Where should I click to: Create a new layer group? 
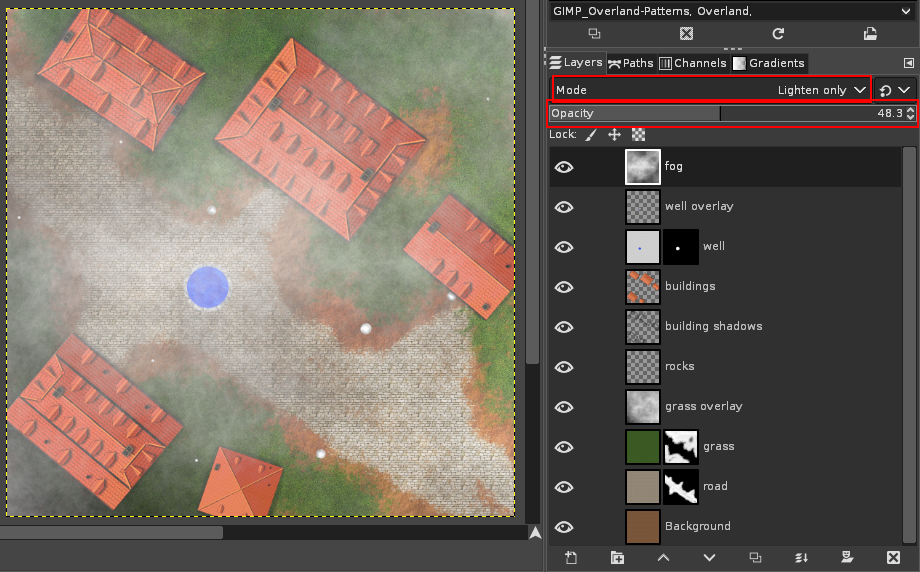tap(617, 557)
